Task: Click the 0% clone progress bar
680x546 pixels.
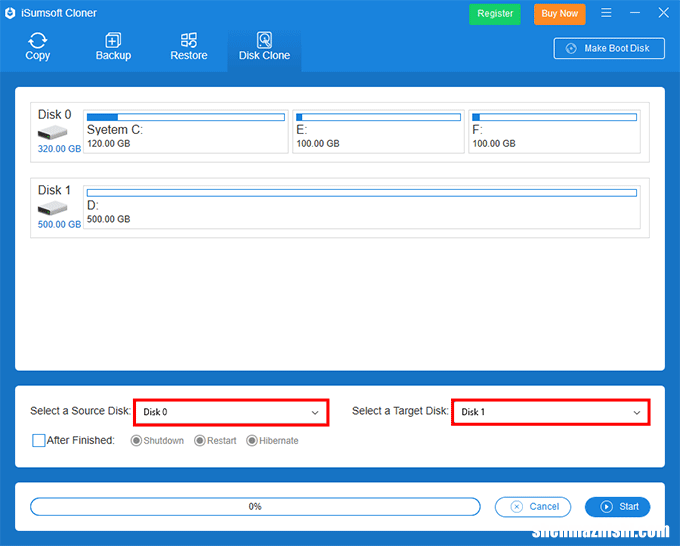Action: pos(255,507)
